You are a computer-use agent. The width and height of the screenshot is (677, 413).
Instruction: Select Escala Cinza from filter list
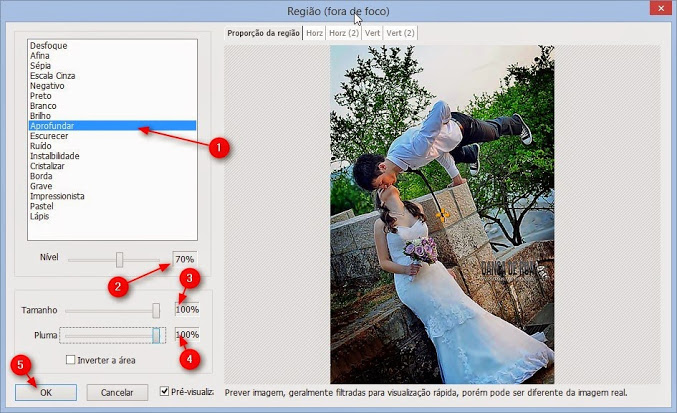pos(54,76)
